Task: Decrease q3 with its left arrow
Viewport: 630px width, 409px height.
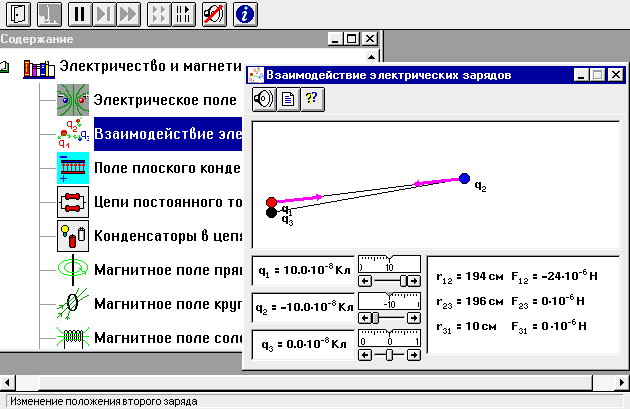Action: point(364,355)
